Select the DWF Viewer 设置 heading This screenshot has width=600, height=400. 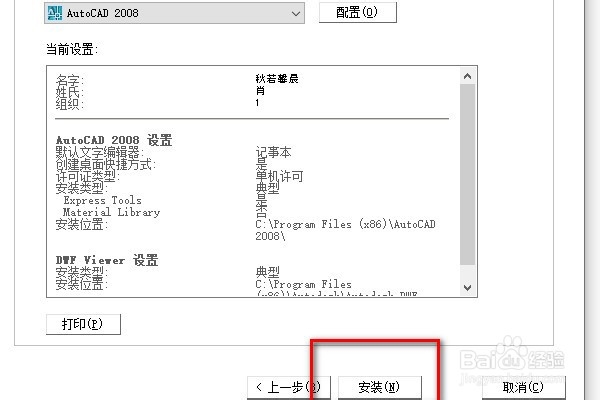click(107, 260)
